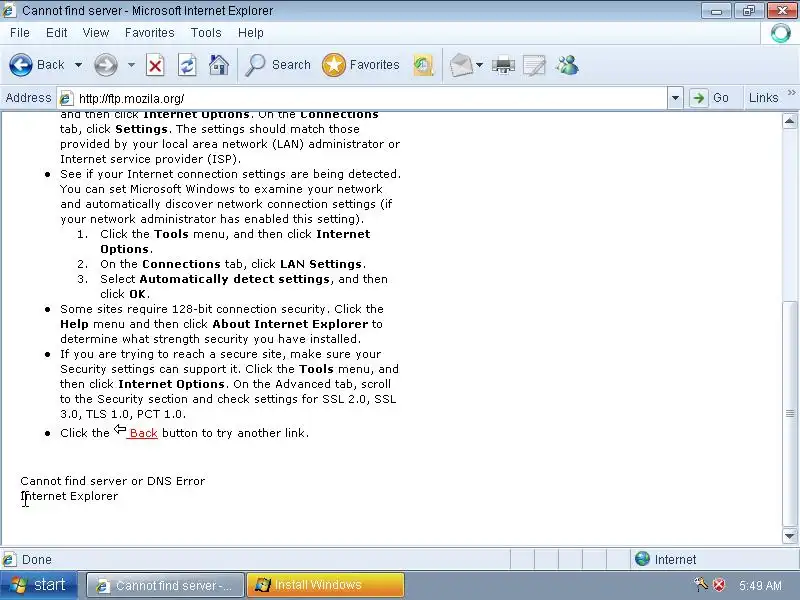
Task: Open the File menu
Action: (20, 33)
